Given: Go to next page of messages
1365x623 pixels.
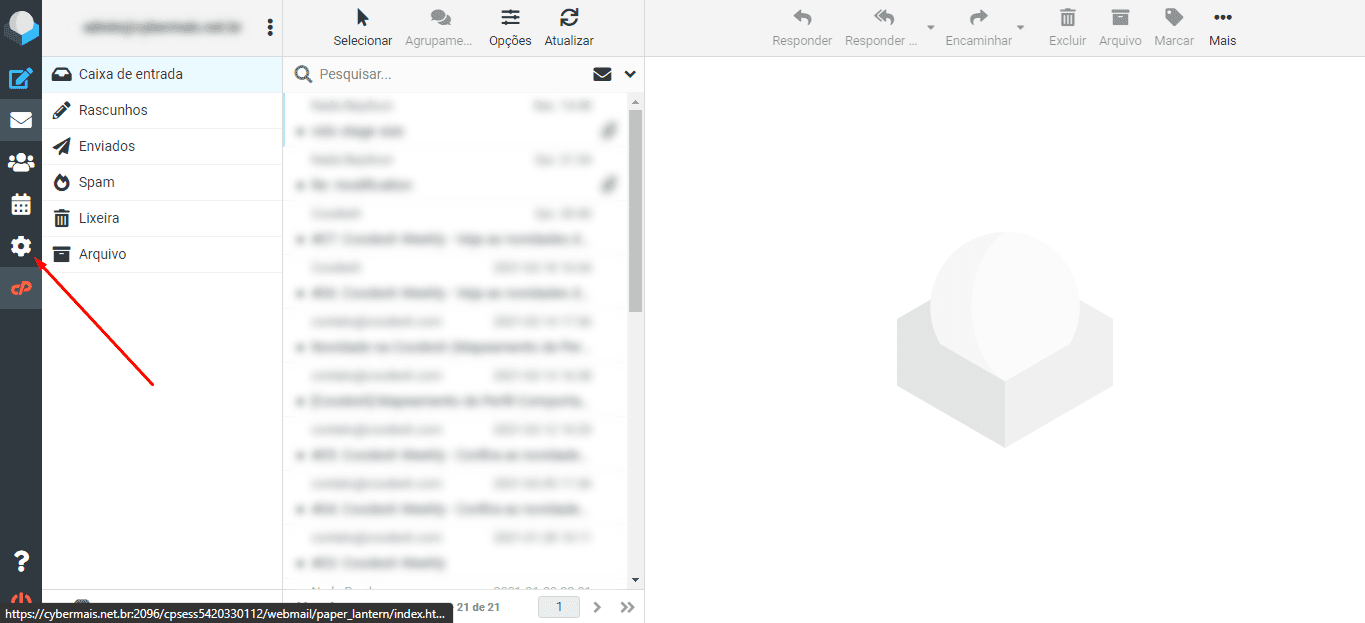Looking at the screenshot, I should (597, 606).
